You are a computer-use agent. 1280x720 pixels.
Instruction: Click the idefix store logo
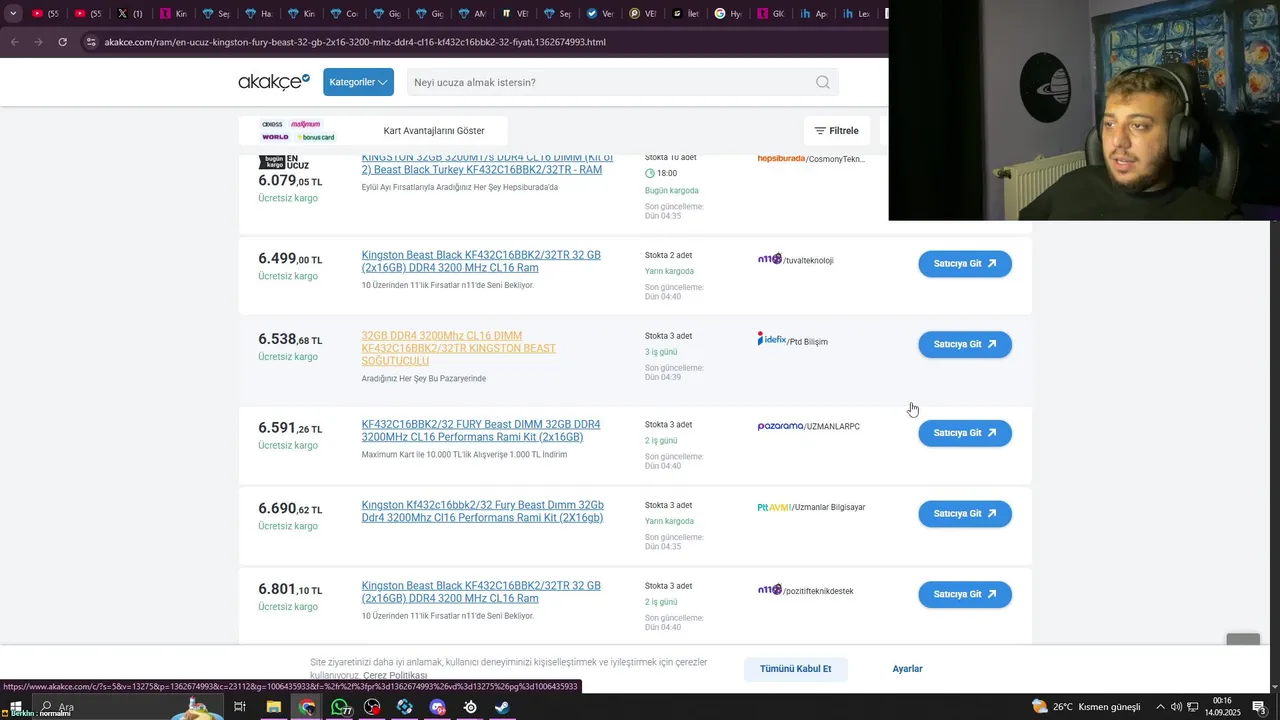[771, 339]
